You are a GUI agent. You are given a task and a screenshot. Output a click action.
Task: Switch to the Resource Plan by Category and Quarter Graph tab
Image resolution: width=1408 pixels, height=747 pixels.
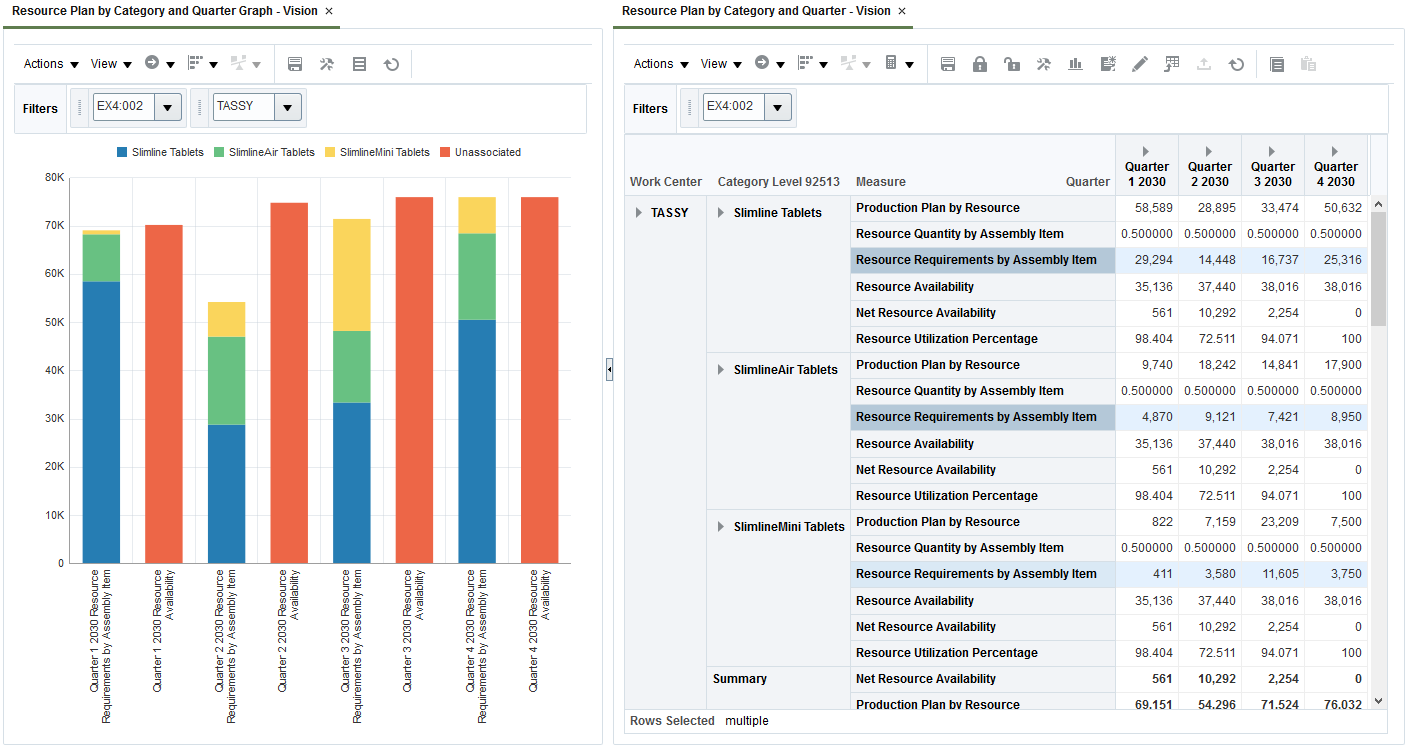pyautogui.click(x=164, y=11)
